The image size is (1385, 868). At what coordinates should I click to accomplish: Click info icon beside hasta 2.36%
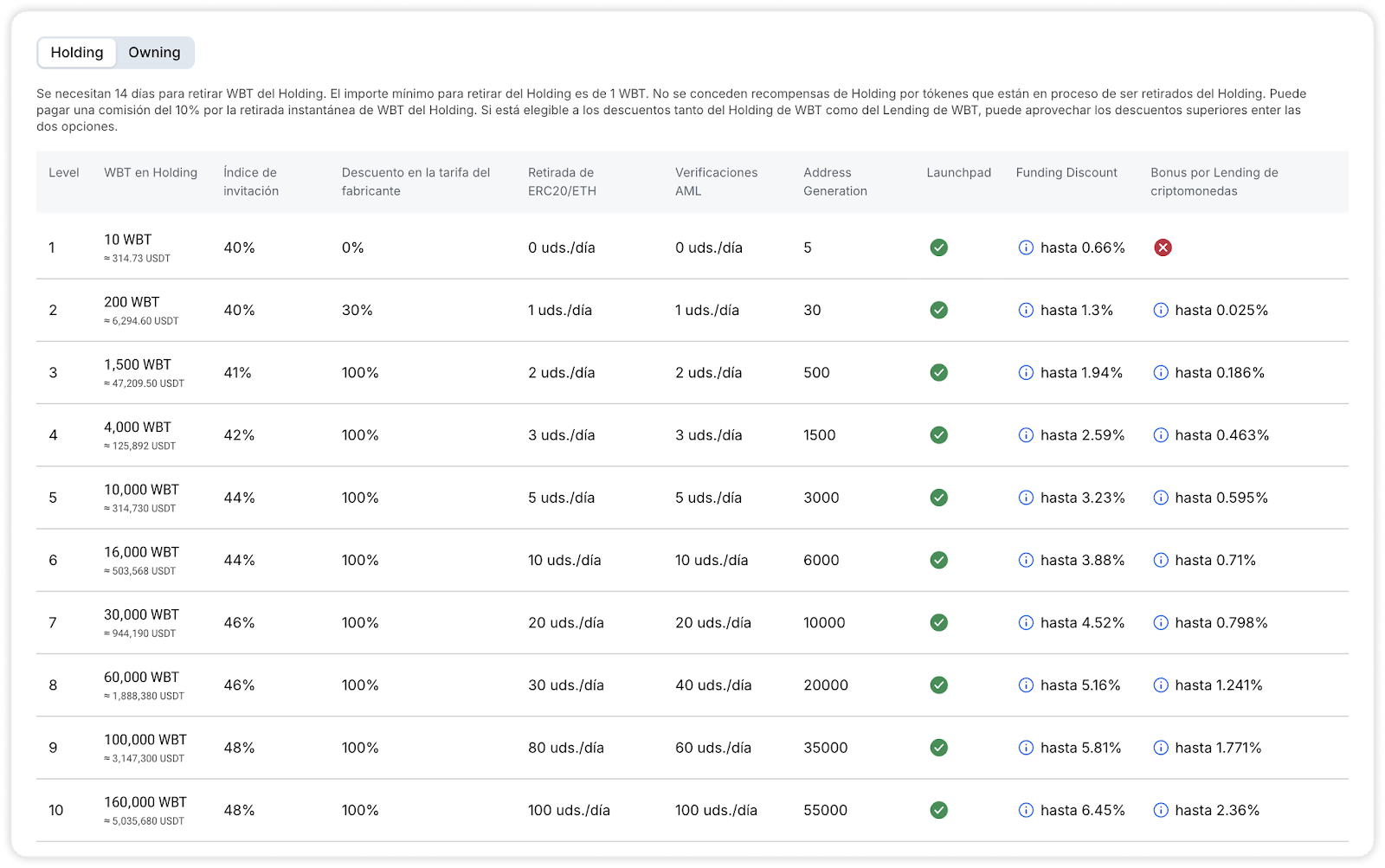coord(1161,811)
